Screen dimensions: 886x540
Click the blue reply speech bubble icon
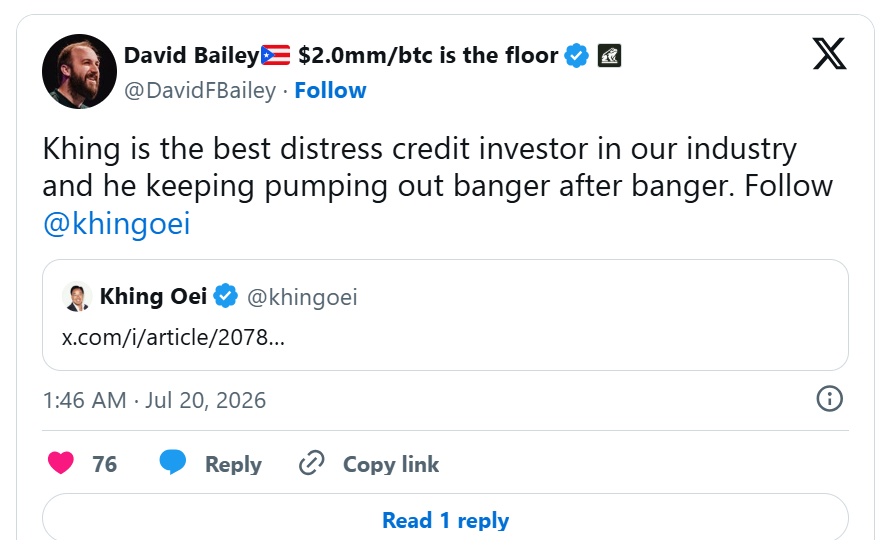click(x=172, y=462)
